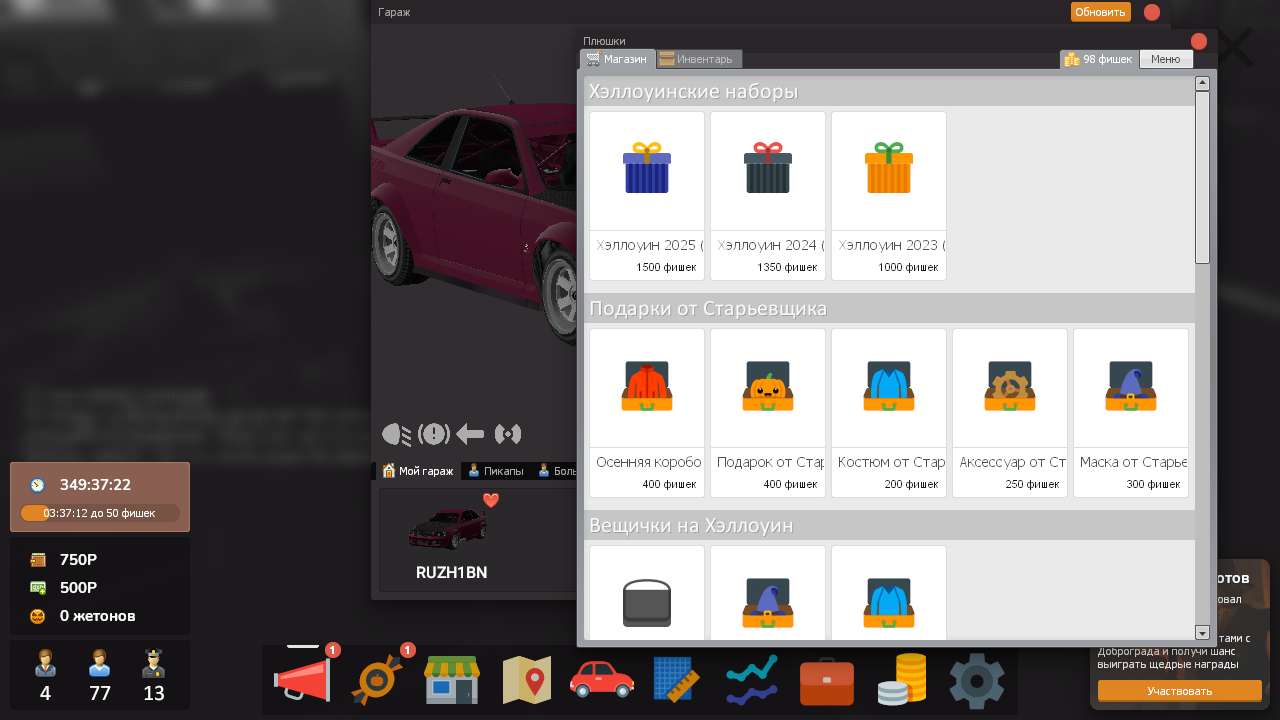1280x720 pixels.
Task: Click the red car icon
Action: point(601,680)
